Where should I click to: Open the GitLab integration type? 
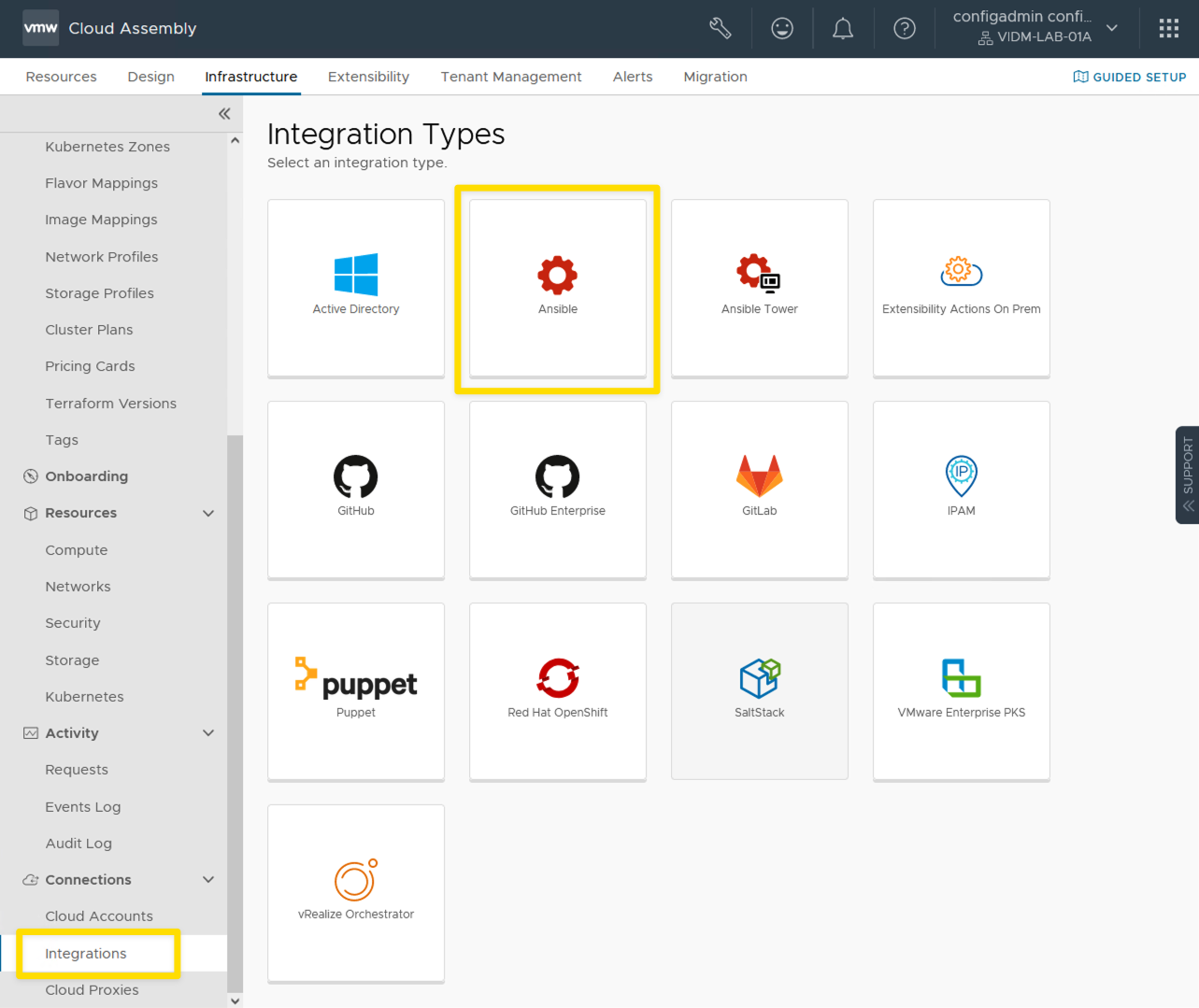(x=760, y=490)
